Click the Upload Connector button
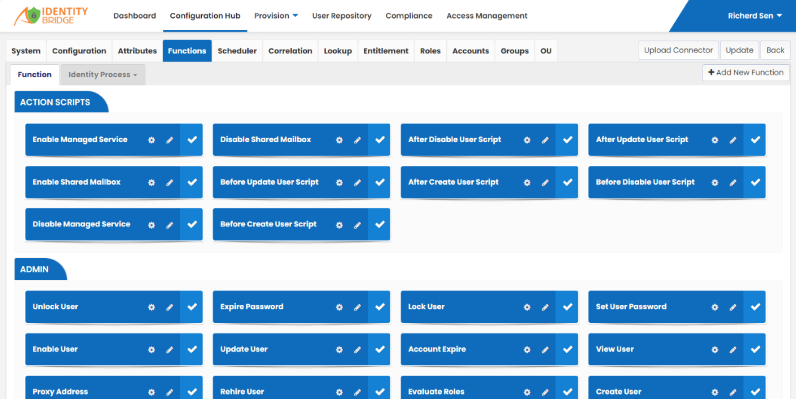 pyautogui.click(x=678, y=50)
